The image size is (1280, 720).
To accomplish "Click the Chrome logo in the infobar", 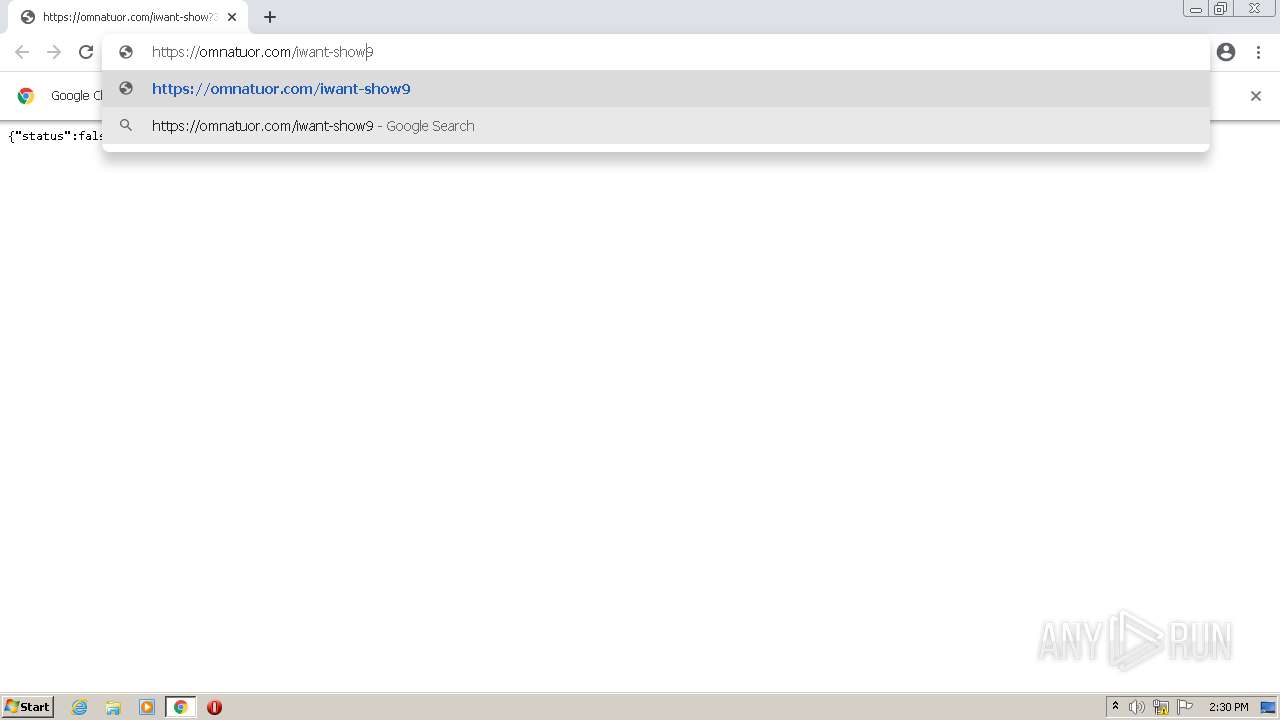I will (x=26, y=96).
